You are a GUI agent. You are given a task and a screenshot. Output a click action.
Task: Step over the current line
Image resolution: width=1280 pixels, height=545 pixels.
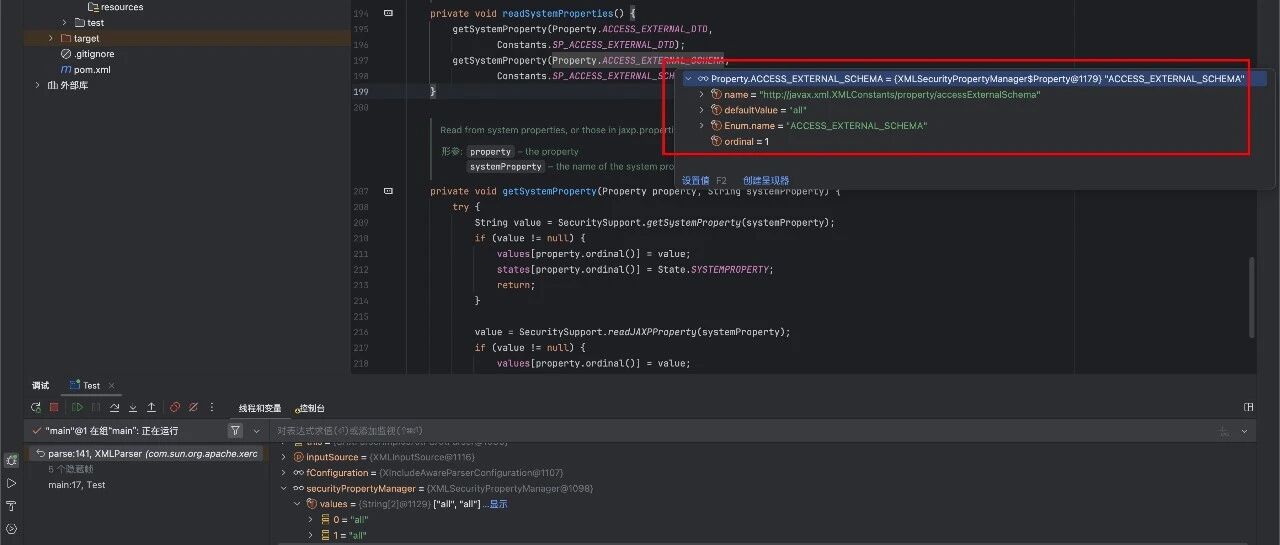115,408
